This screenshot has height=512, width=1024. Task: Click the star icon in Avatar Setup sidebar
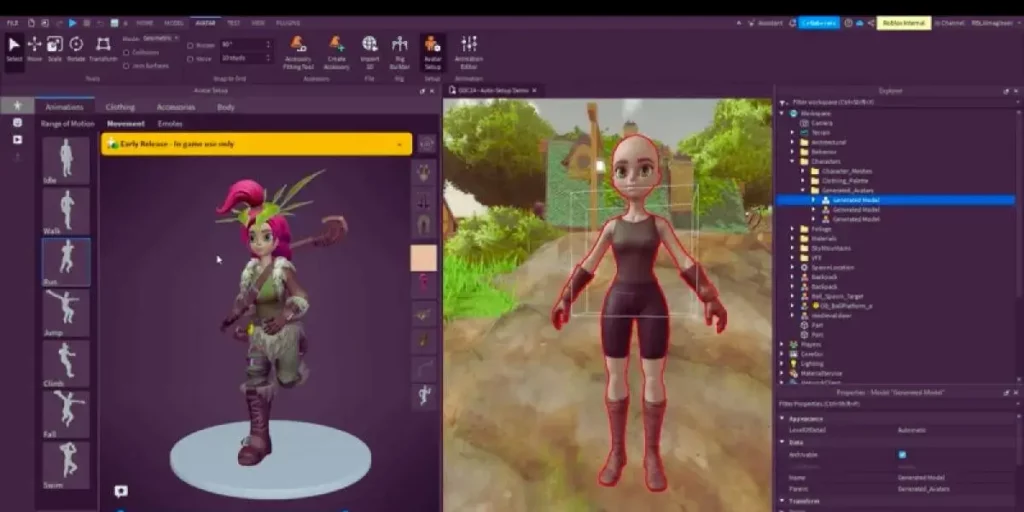[x=18, y=105]
